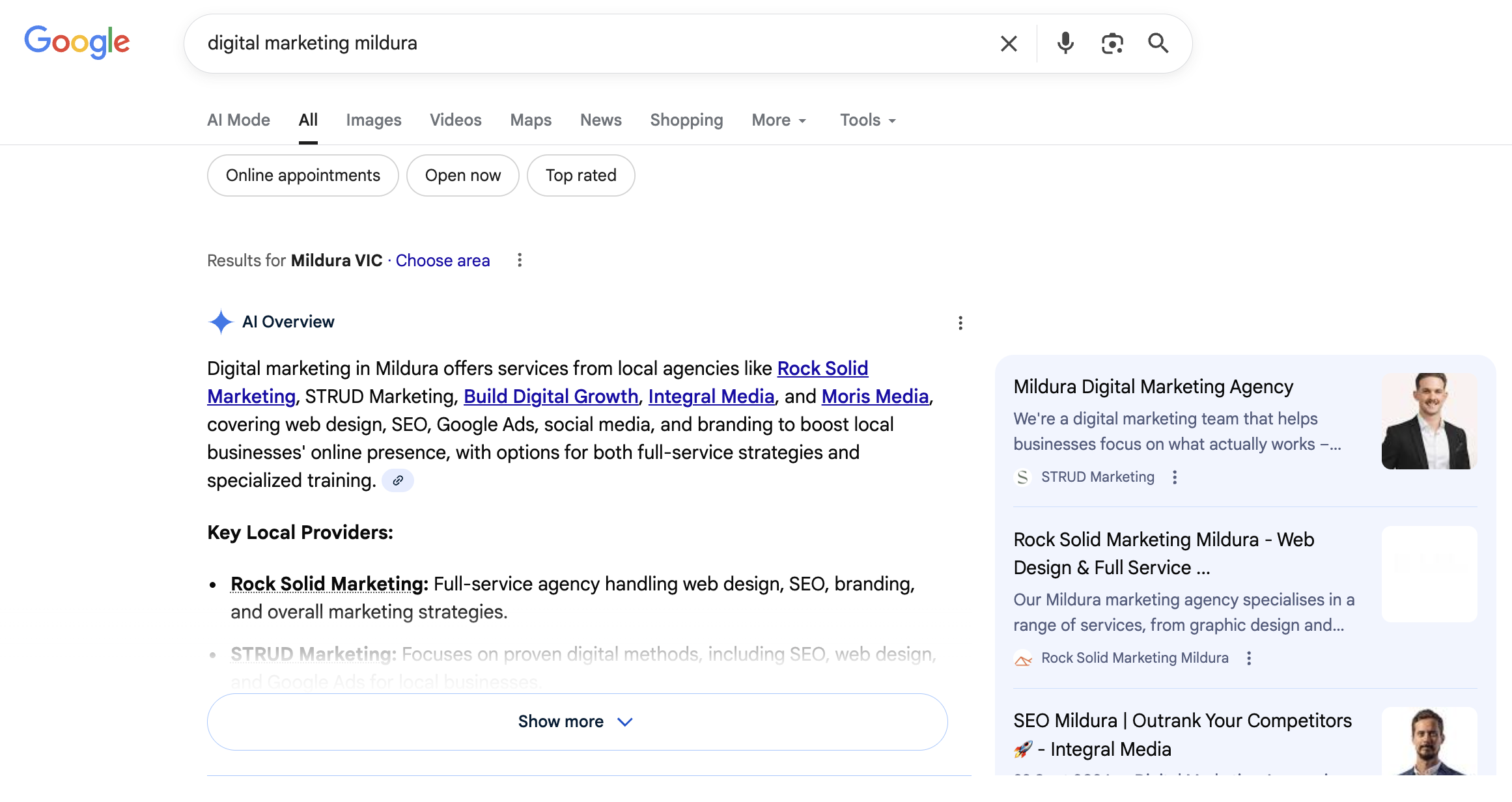
Task: Open Rock Solid Marketing Mildura - Web Design result
Action: click(1164, 553)
